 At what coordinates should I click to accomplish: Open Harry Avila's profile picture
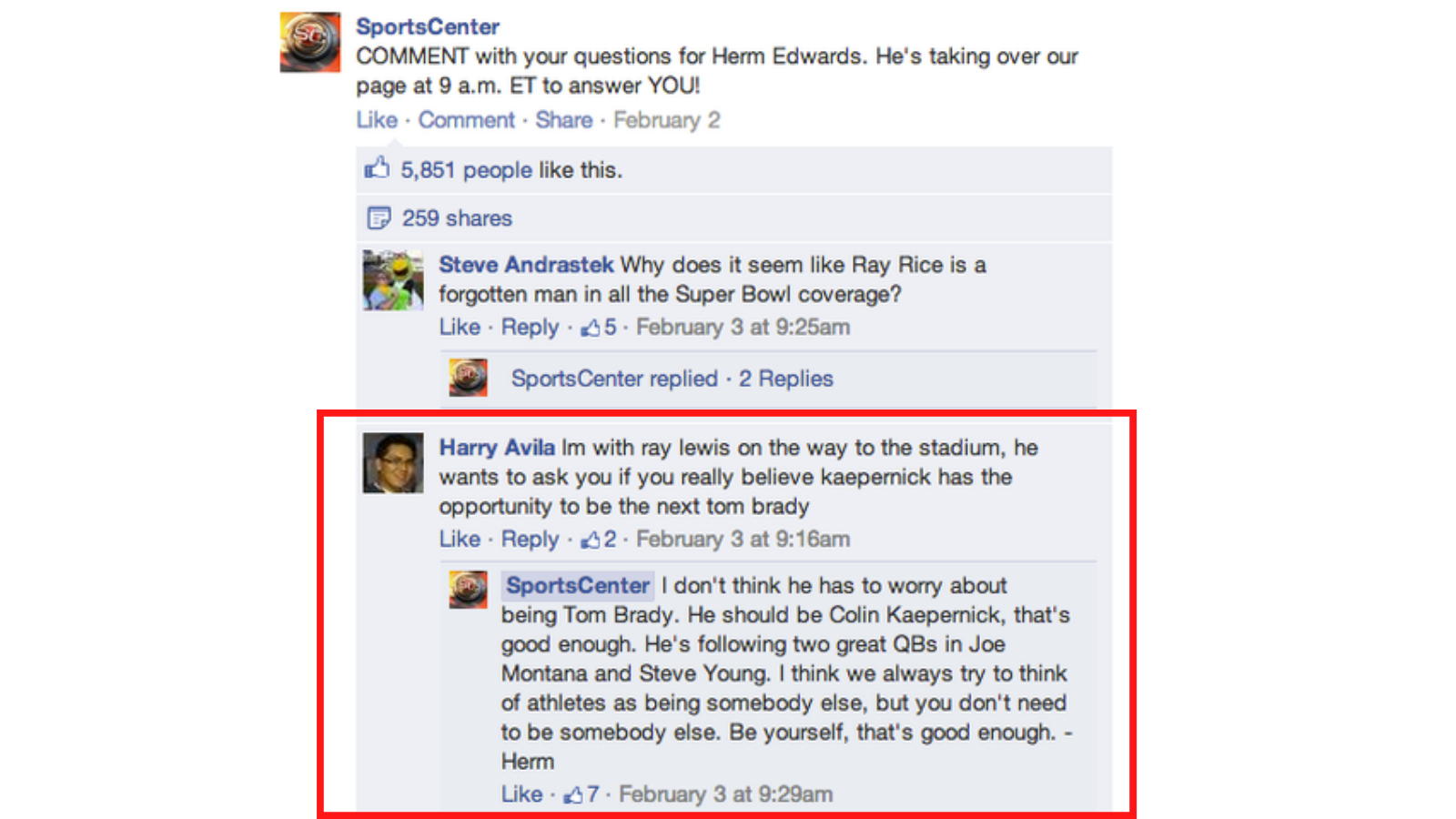[393, 463]
